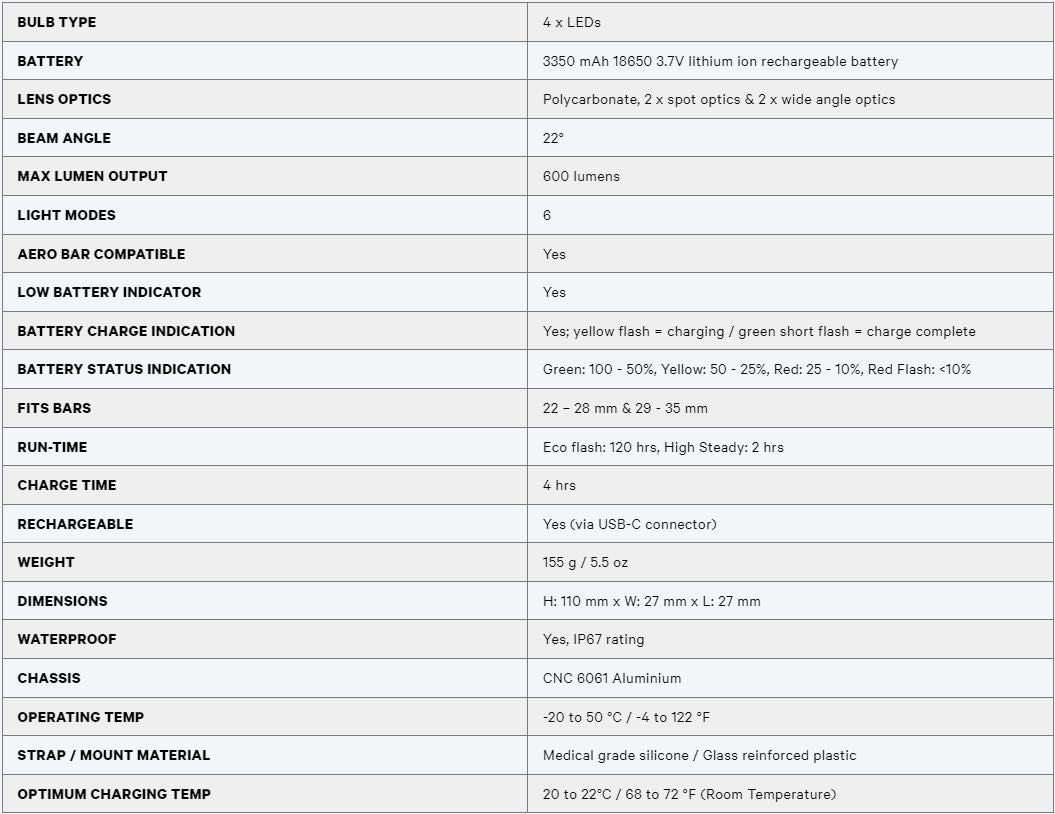
Task: Click the Eco flash run-time value
Action: coord(663,447)
